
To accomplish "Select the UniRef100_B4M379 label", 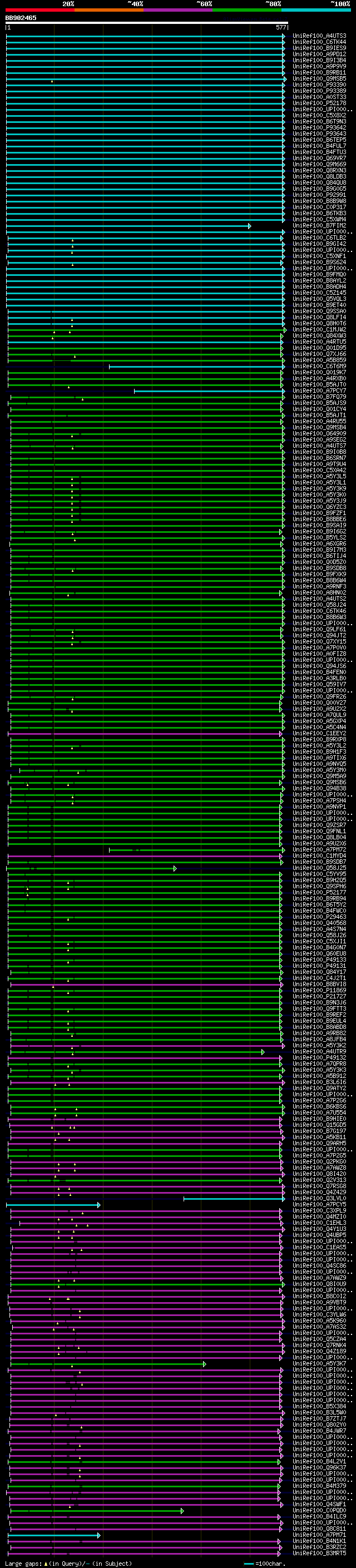I will pyautogui.click(x=319, y=1486).
